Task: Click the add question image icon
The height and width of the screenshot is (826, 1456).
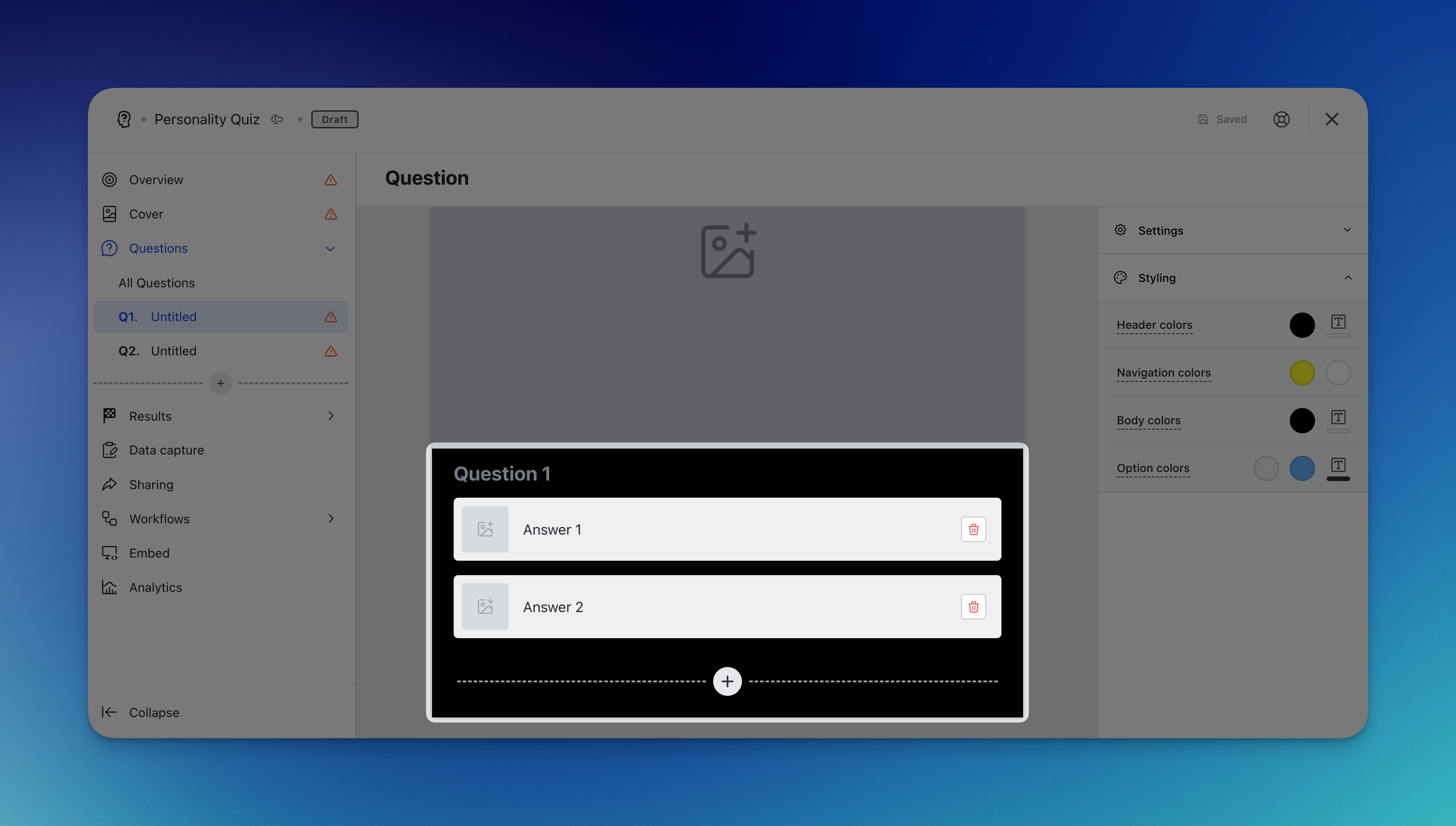Action: pyautogui.click(x=728, y=251)
